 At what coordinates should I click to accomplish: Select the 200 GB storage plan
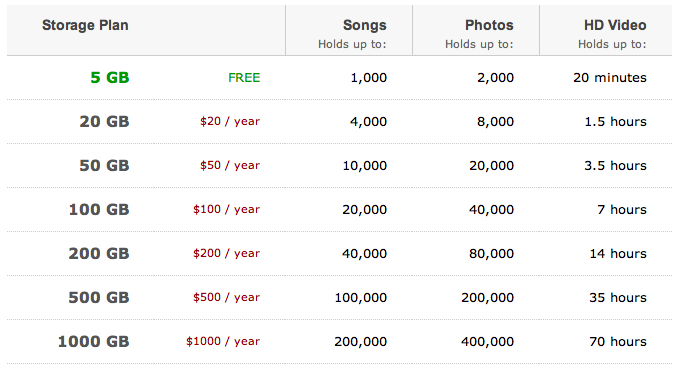(x=99, y=254)
